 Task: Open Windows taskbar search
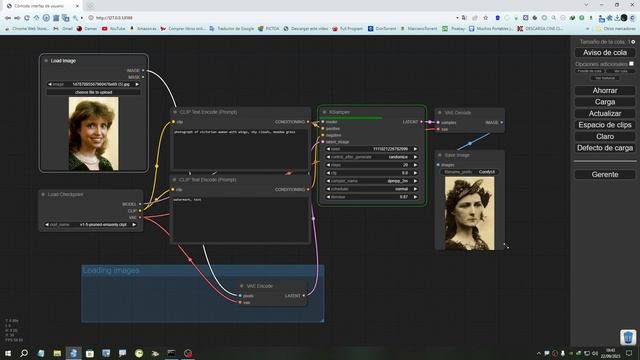click(24, 353)
